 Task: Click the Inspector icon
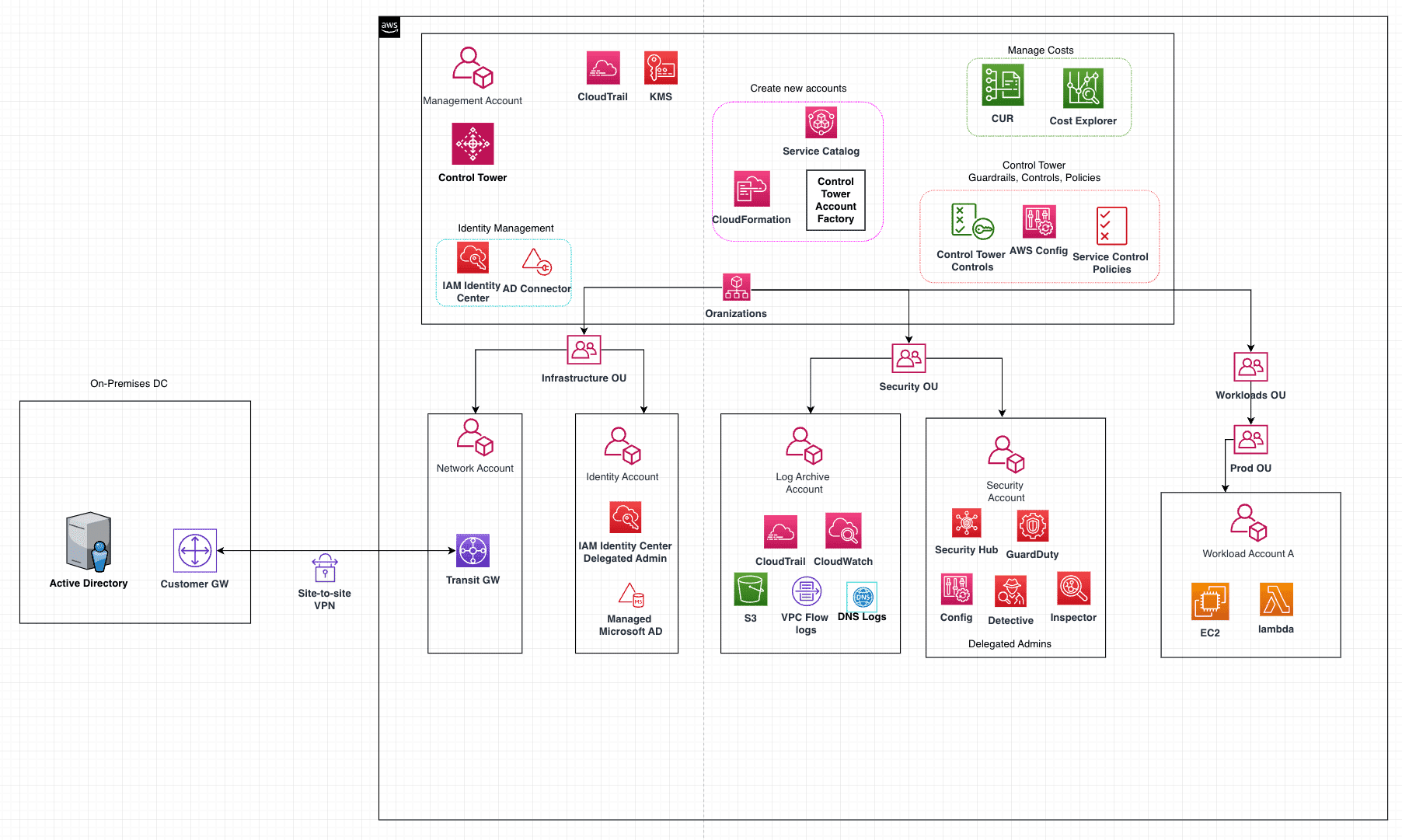click(1073, 588)
